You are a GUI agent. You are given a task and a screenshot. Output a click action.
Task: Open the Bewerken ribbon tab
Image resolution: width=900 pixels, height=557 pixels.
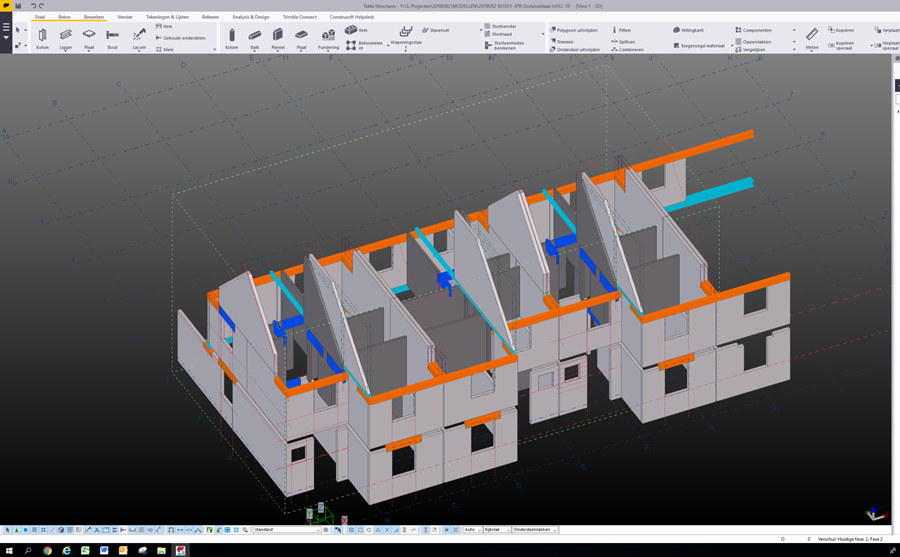coord(94,17)
